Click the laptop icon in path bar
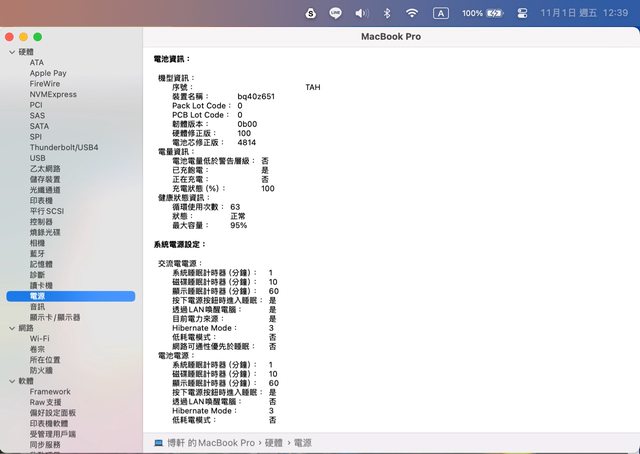 tap(158, 441)
